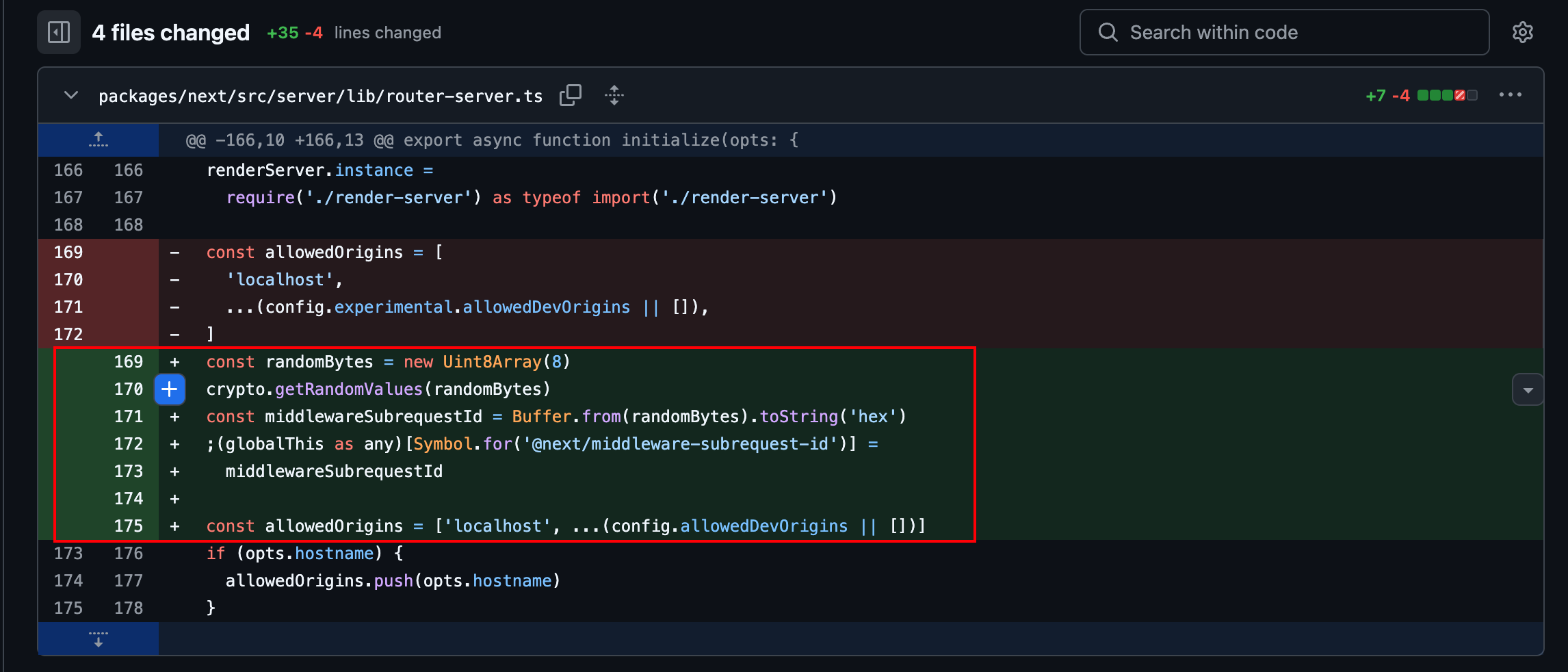The width and height of the screenshot is (1568, 672).
Task: Collapse the router-server.ts file diff
Action: (x=71, y=95)
